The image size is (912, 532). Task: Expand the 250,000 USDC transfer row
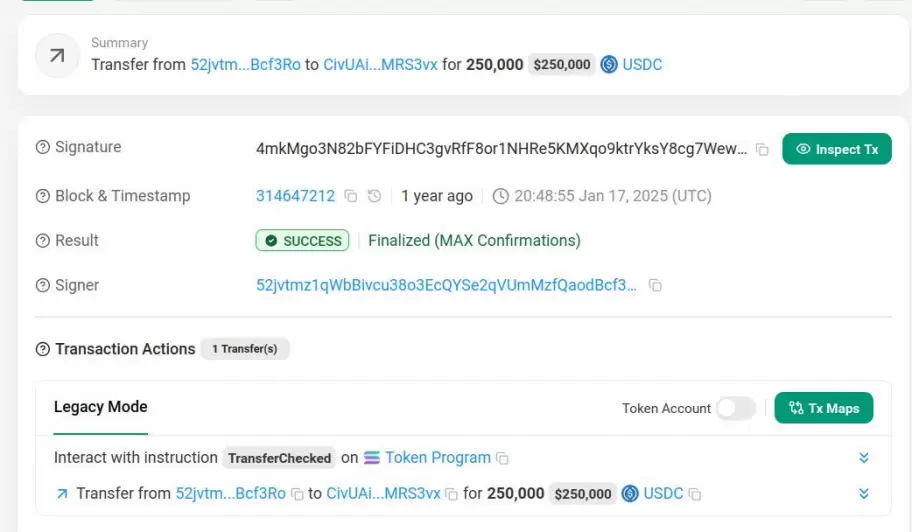point(864,494)
